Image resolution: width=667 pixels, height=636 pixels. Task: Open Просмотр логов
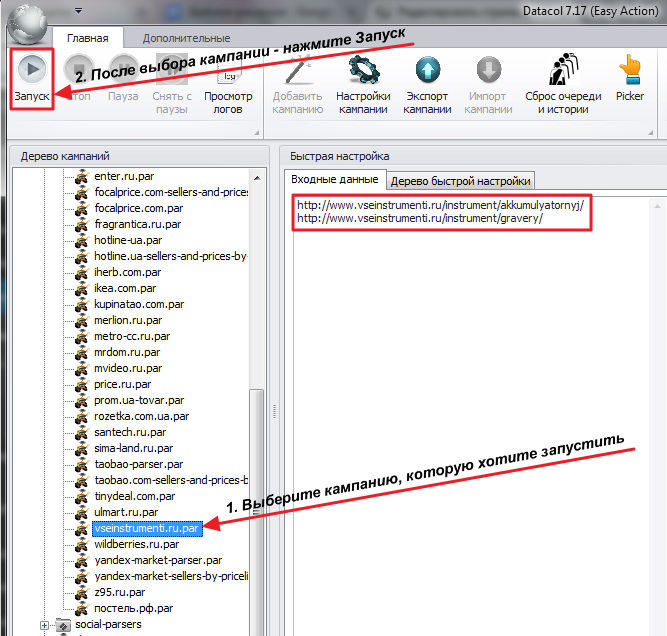pos(228,84)
